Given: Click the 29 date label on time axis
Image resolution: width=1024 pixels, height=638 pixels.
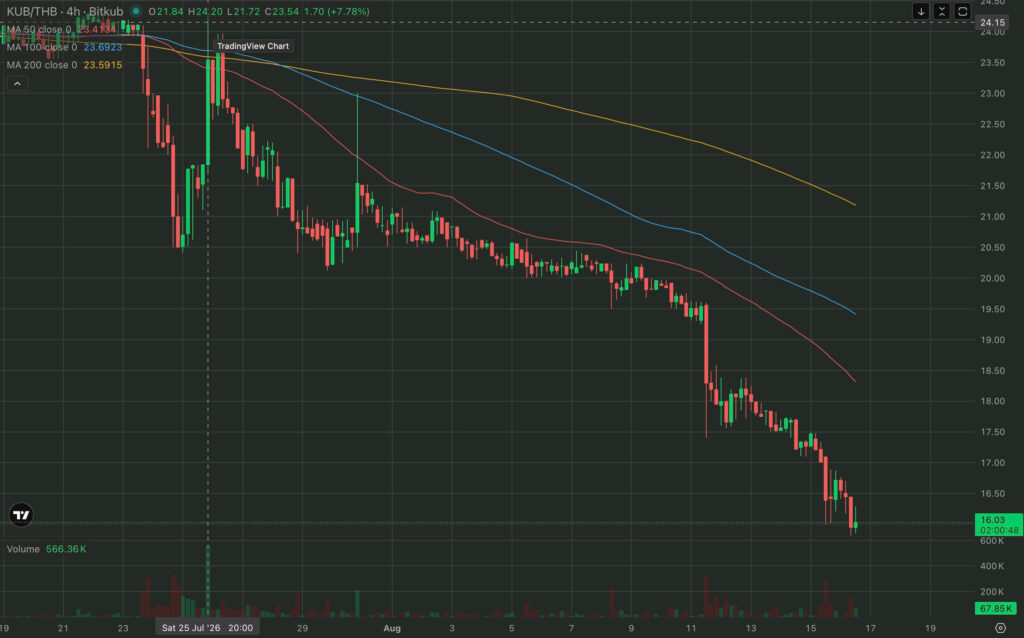Looking at the screenshot, I should tap(302, 628).
